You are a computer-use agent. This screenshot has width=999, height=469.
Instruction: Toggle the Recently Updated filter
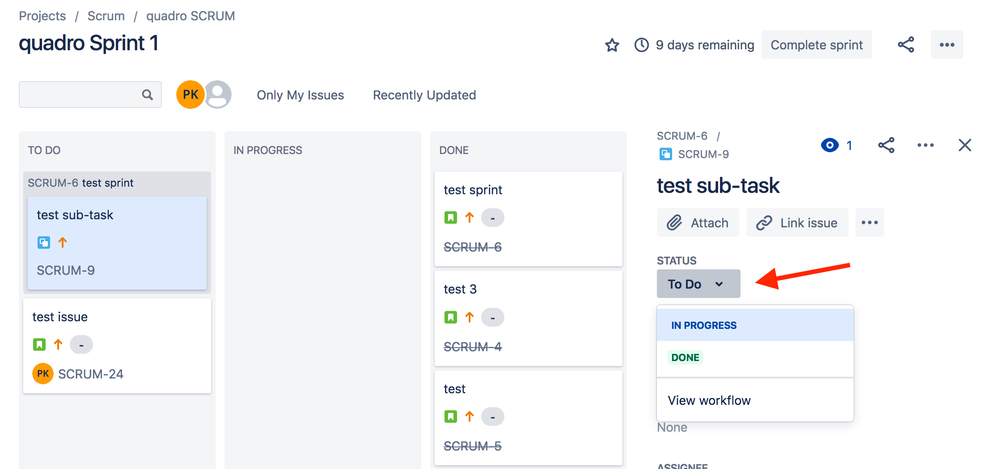click(x=424, y=95)
